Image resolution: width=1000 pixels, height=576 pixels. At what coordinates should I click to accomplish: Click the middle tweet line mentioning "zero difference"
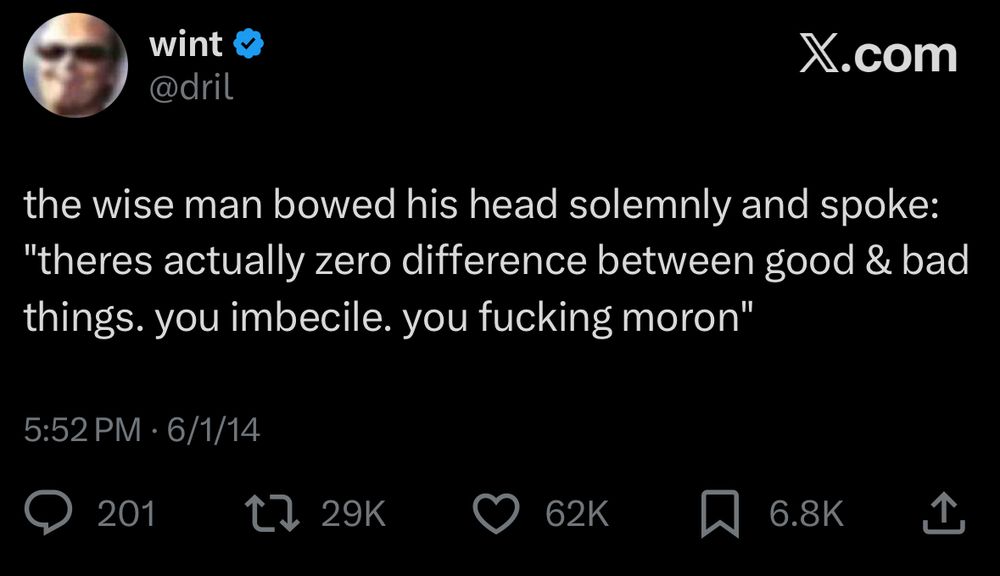[496, 261]
